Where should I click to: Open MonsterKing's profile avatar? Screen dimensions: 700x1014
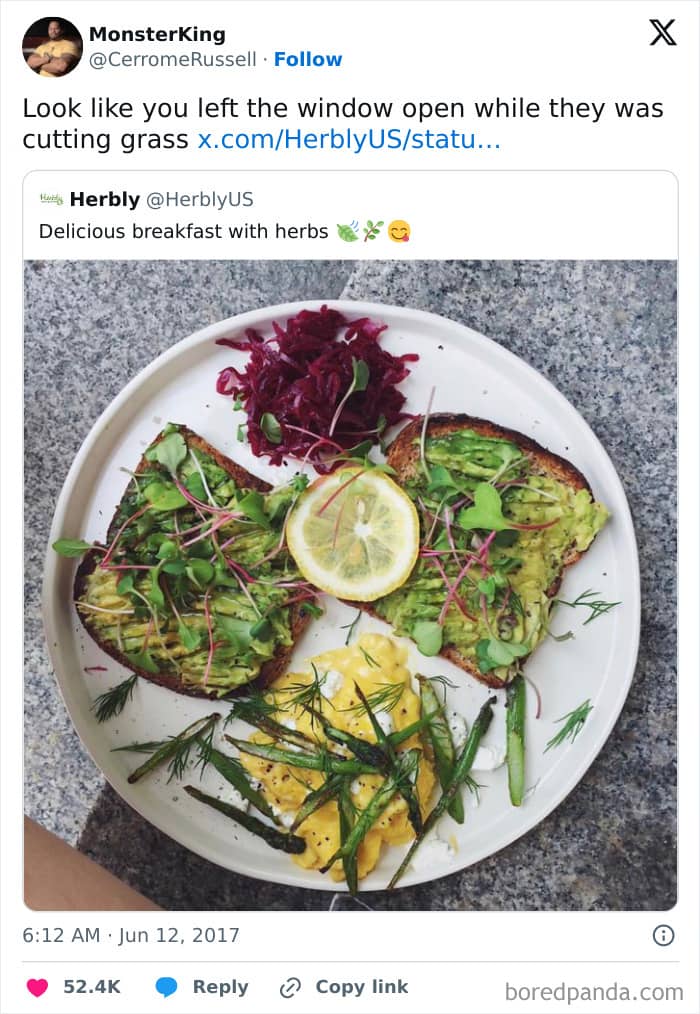pos(52,47)
